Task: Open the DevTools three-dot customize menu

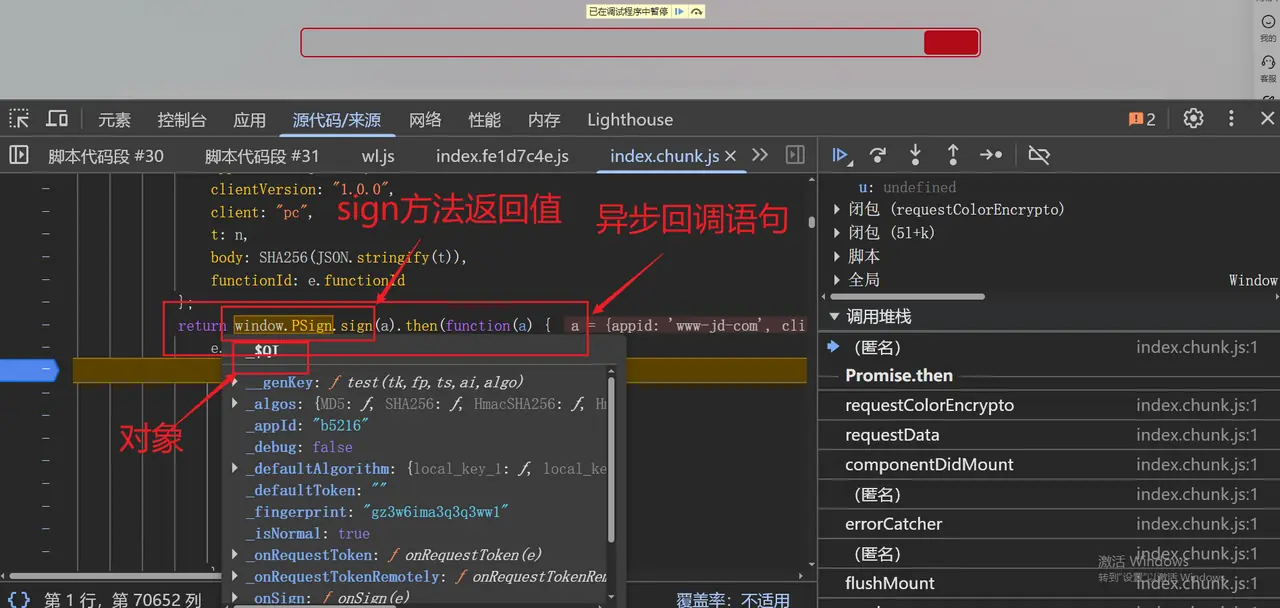Action: tap(1231, 119)
